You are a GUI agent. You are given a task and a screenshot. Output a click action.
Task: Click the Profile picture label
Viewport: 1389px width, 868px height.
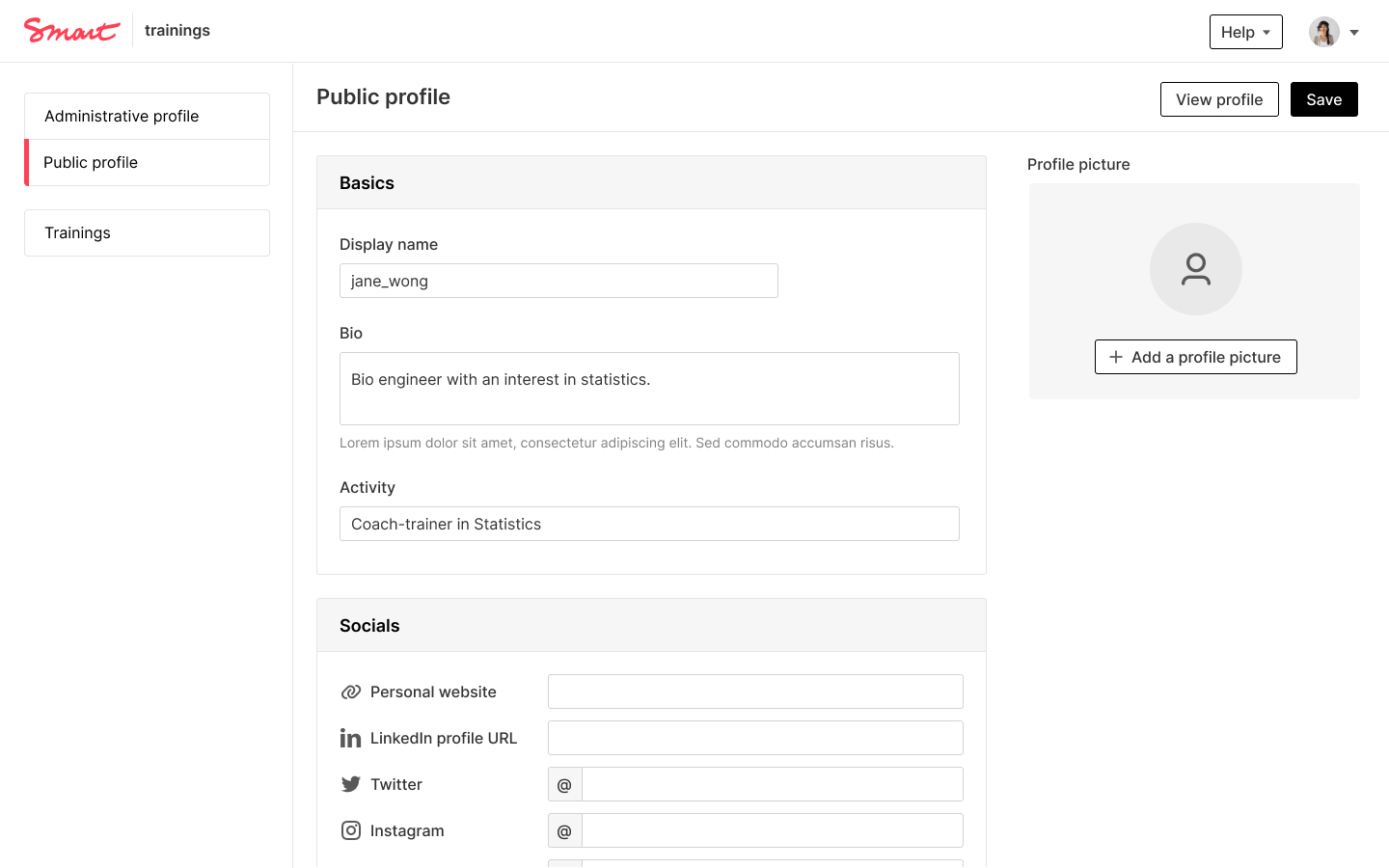(1078, 164)
